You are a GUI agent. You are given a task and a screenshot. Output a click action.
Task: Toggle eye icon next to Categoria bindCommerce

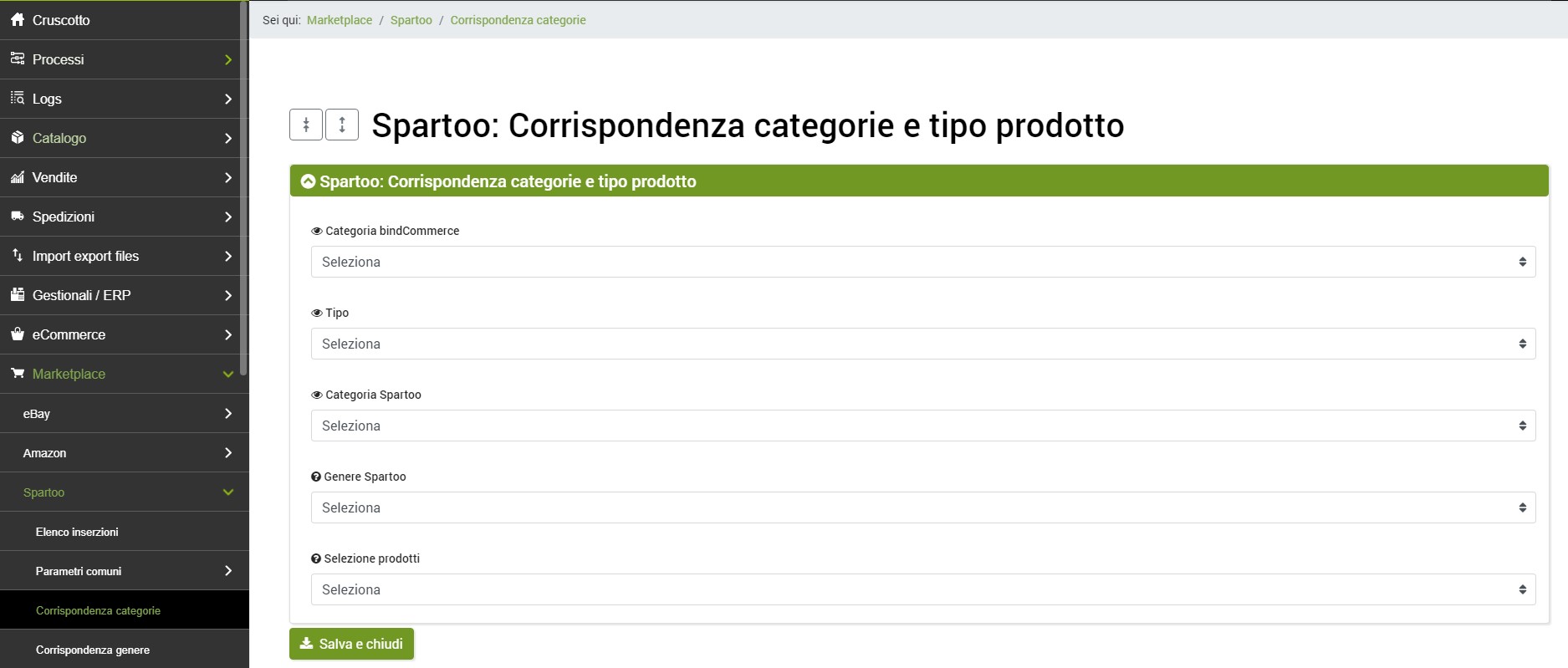click(x=317, y=232)
